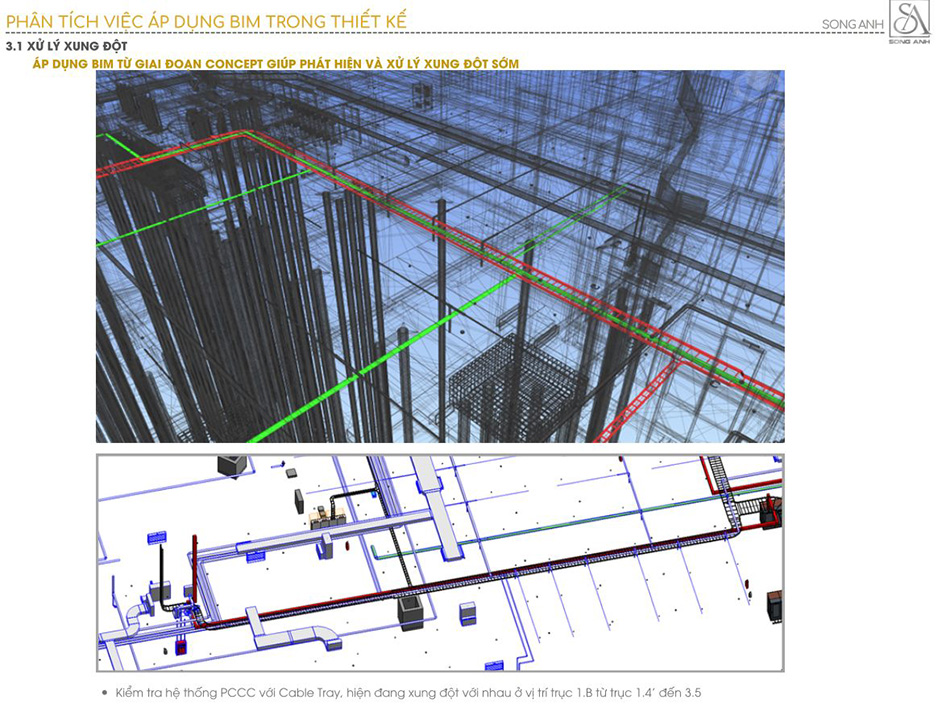Open the lower plan view of cable tray
This screenshot has height=716, width=950.
tap(440, 563)
